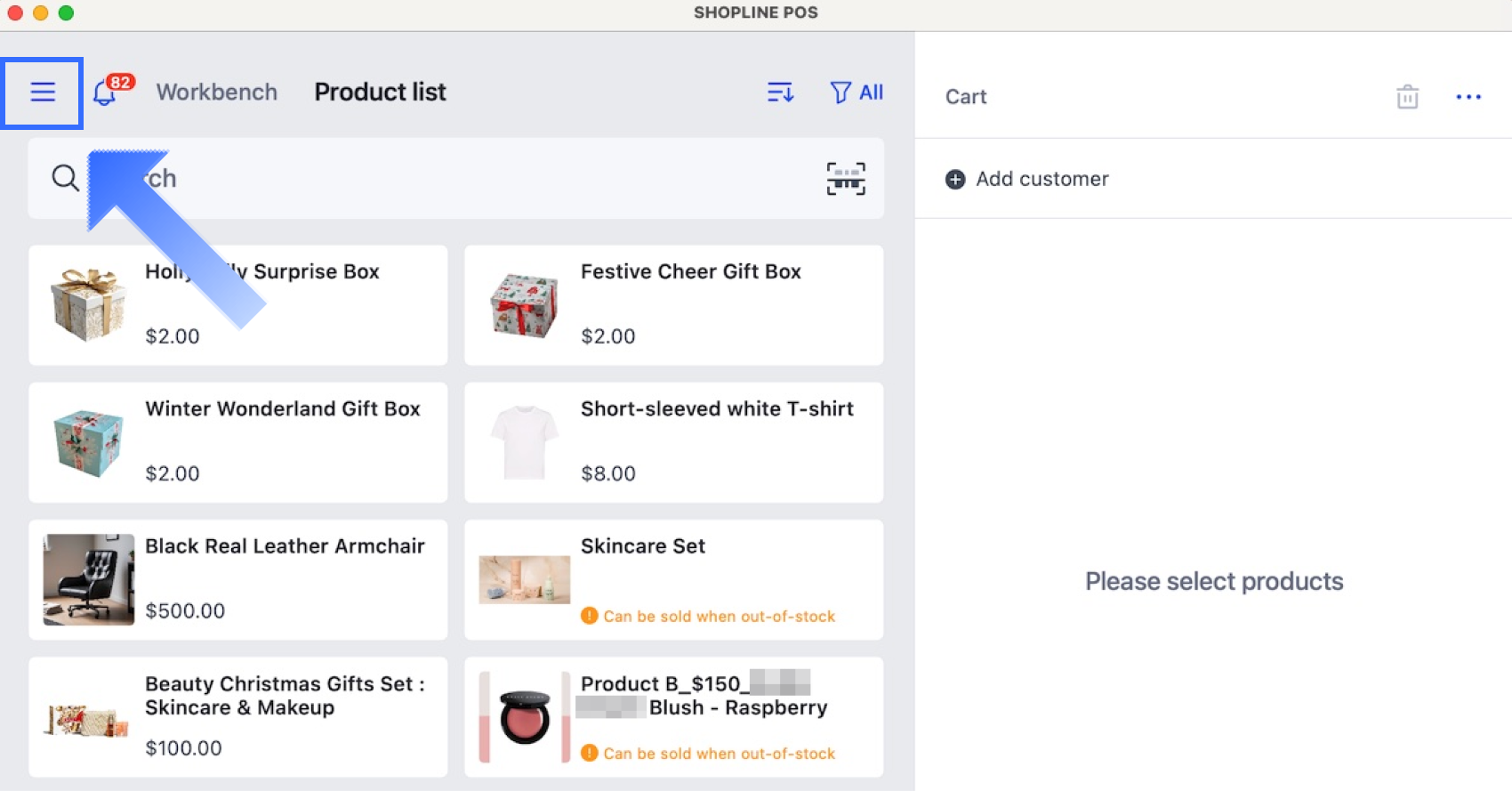Screen dimensions: 1512x791
Task: Focus the product search field
Action: pyautogui.click(x=445, y=178)
